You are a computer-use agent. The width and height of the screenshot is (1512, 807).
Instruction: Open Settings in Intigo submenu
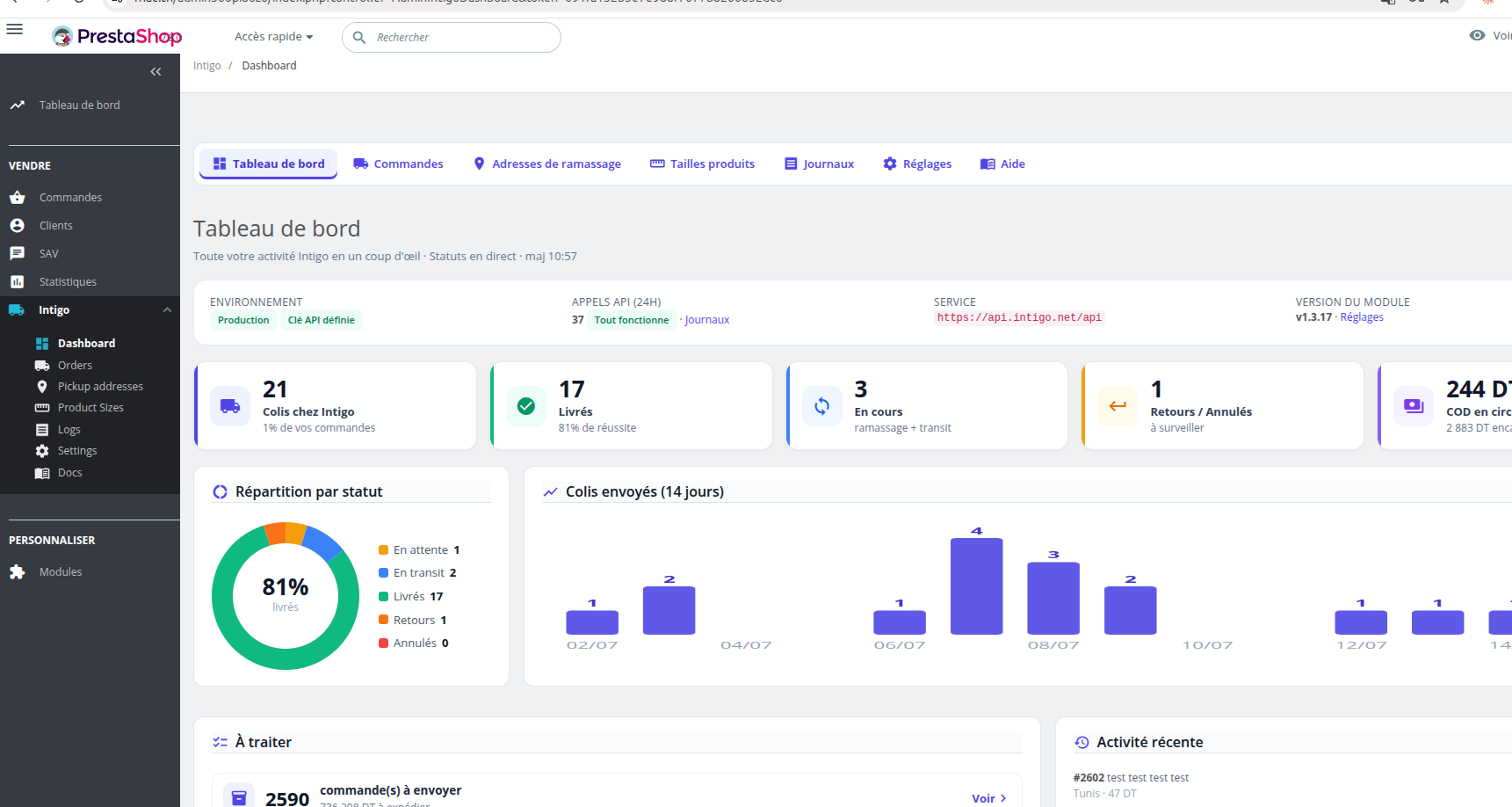[x=77, y=451]
